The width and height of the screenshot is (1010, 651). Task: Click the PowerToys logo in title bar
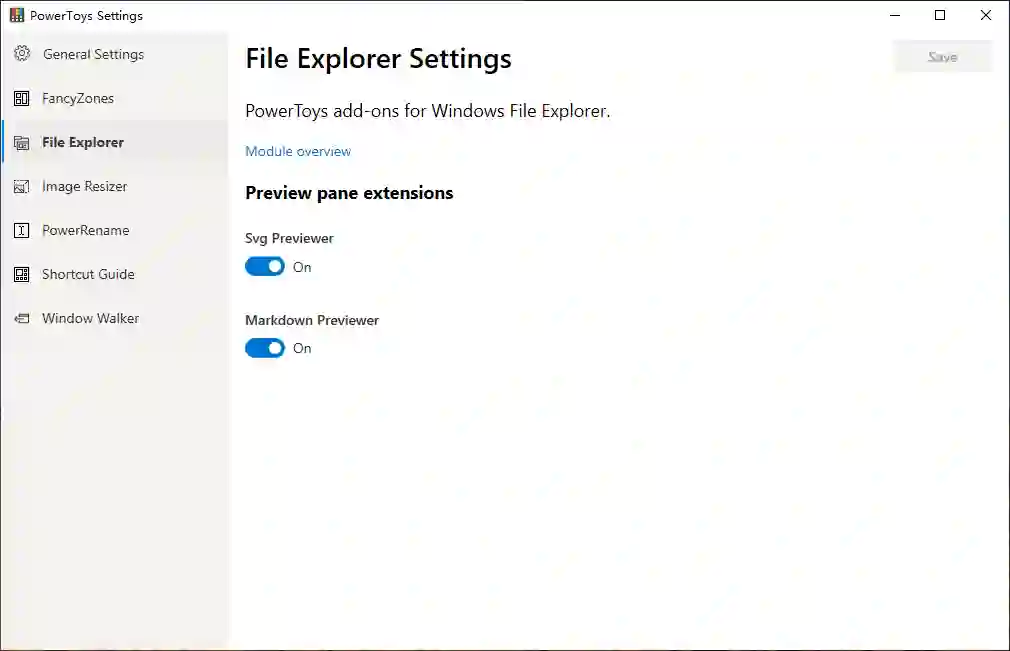click(x=17, y=15)
